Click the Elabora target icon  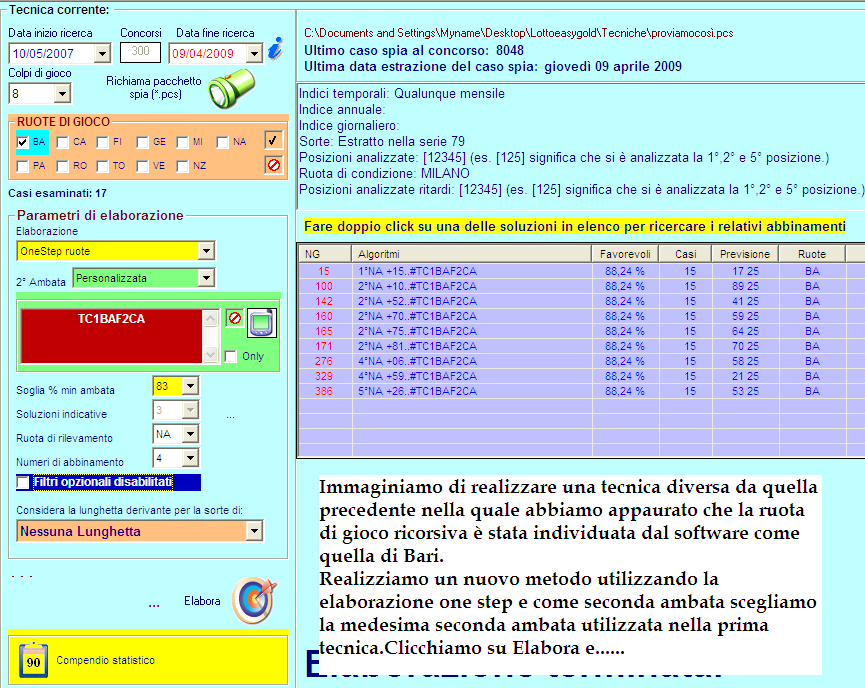click(255, 600)
